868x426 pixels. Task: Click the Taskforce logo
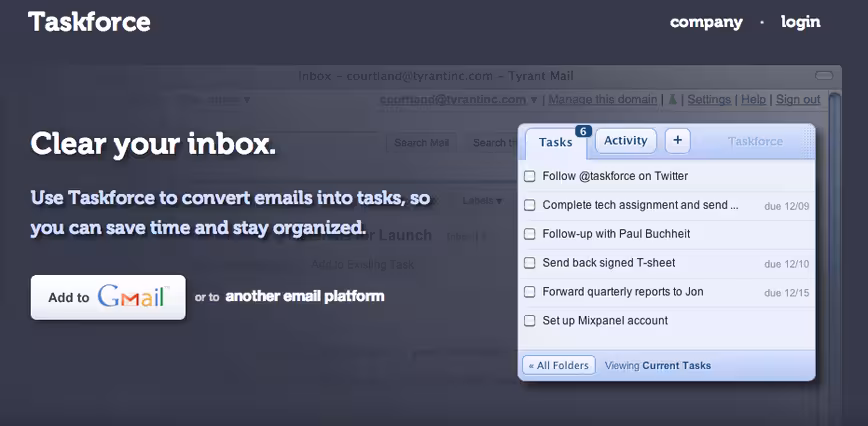coord(89,22)
